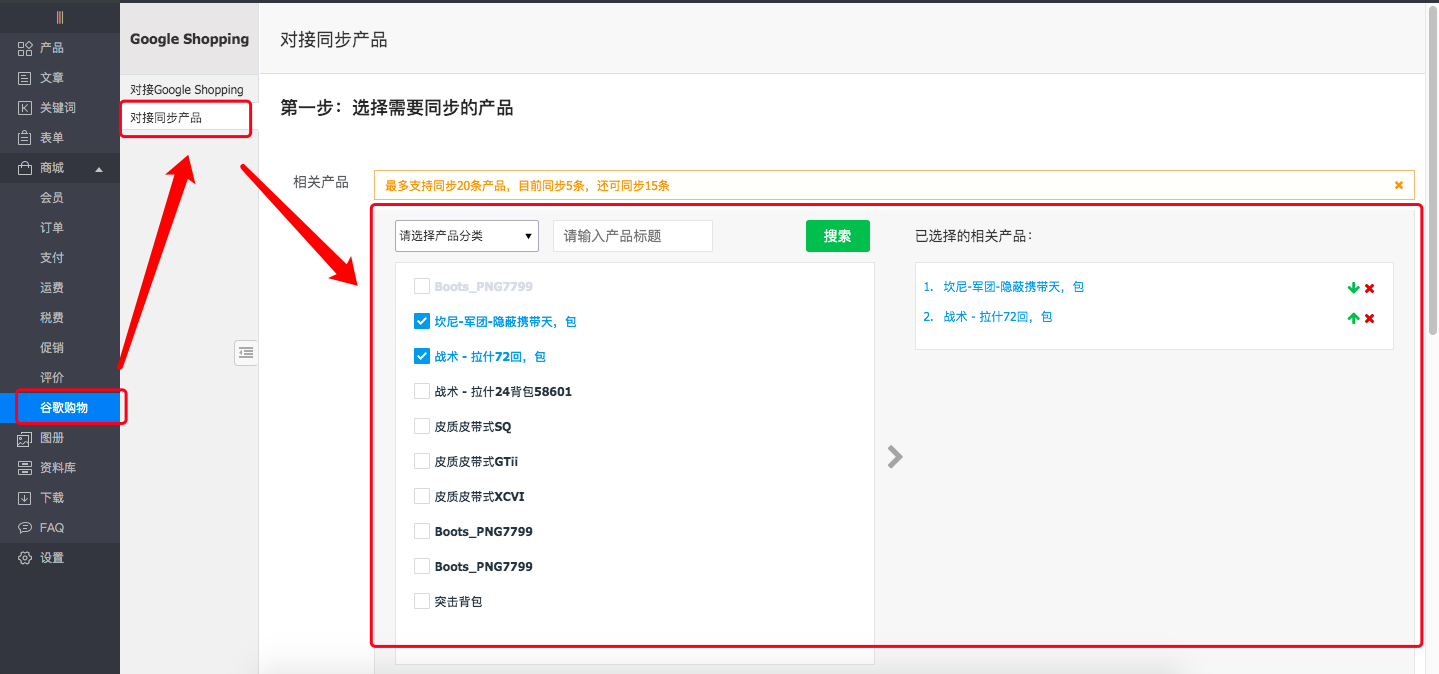The image size is (1439, 674).
Task: Select 谷歌购物 in the sidebar menu
Action: pos(65,407)
